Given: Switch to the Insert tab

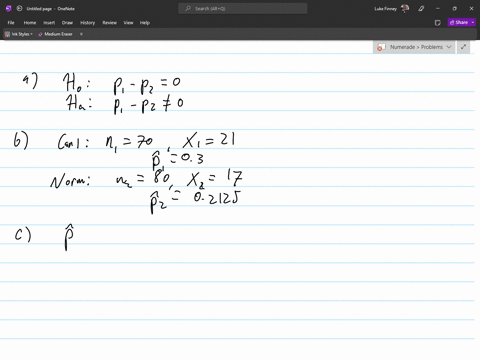Looking at the screenshot, I should [x=49, y=23].
